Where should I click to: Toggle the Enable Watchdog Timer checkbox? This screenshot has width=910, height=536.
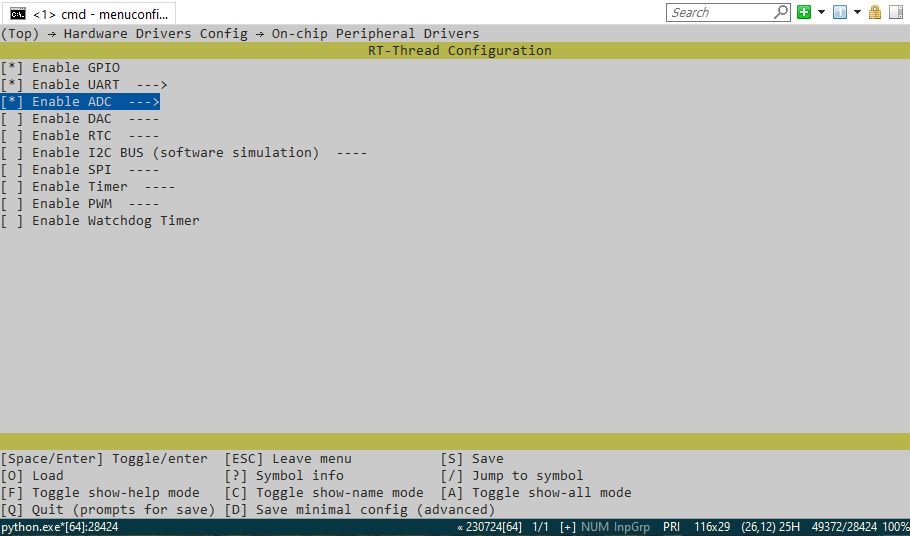pos(12,221)
